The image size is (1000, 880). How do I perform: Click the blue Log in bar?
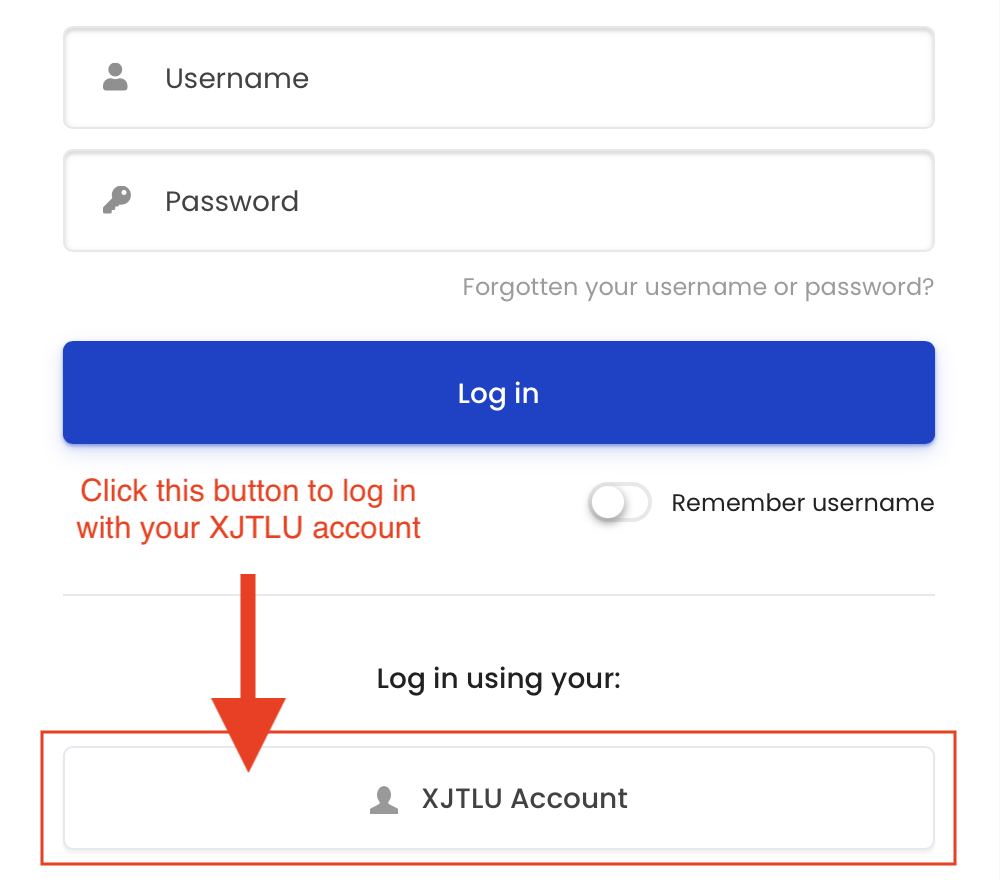(498, 392)
